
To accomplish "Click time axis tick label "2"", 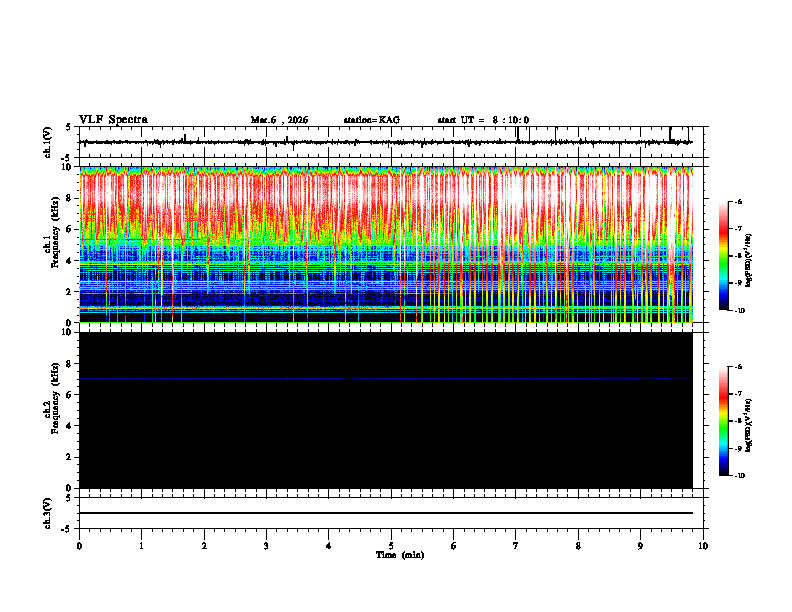I will tap(204, 546).
